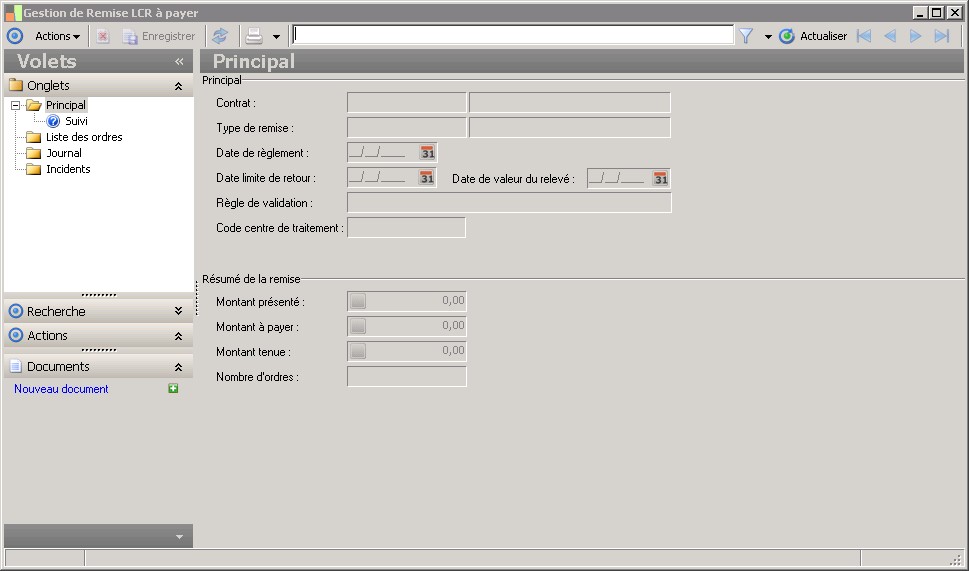The width and height of the screenshot is (969, 571).
Task: Open calendar for Date de règlement
Action: [x=428, y=153]
